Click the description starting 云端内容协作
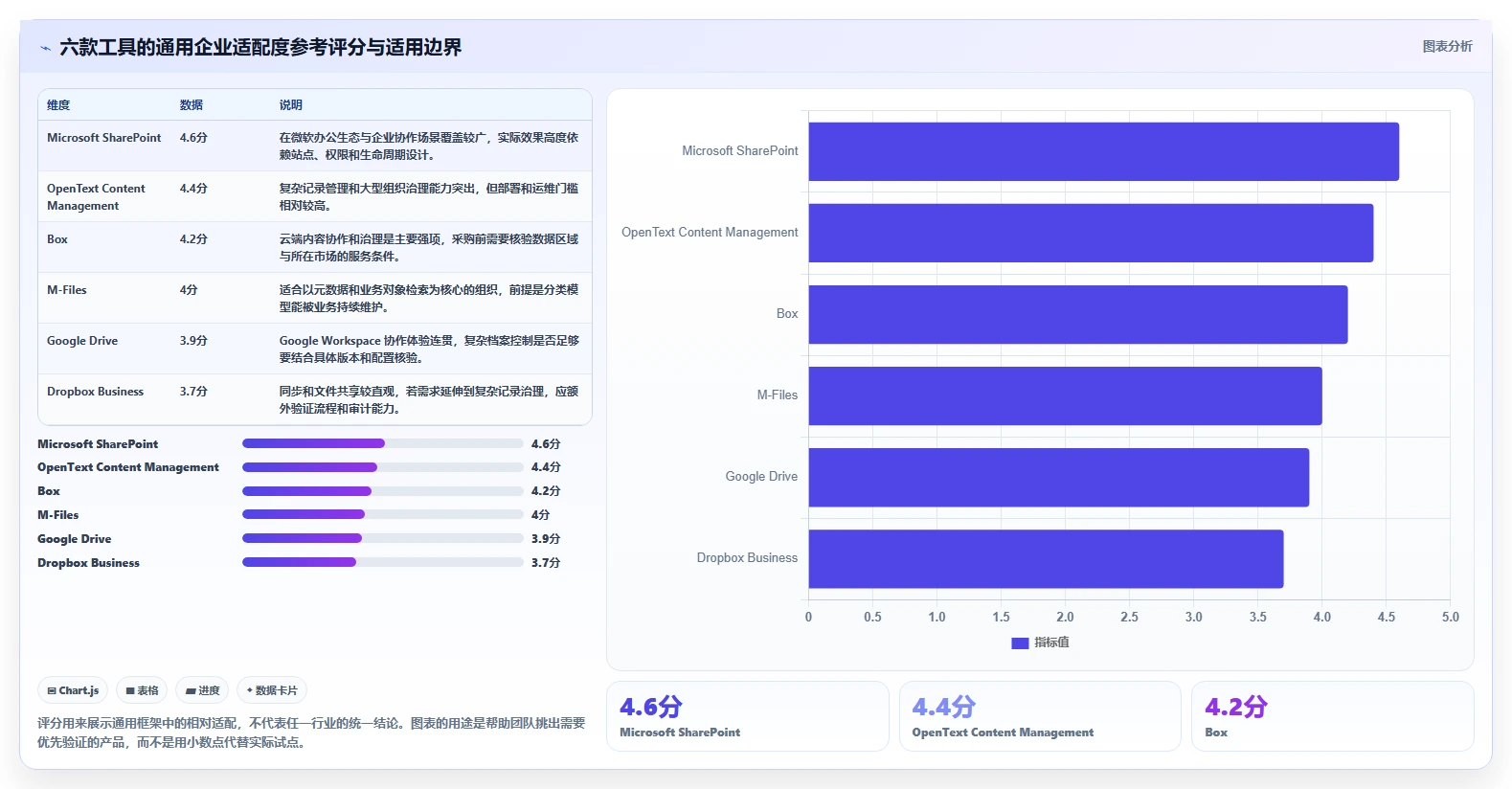 click(429, 248)
